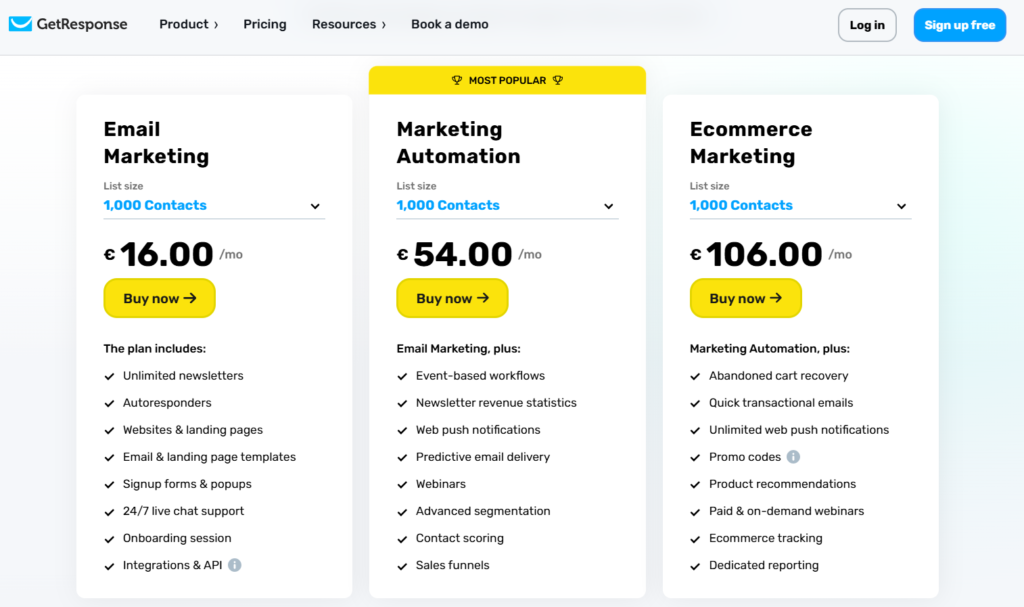Click the GetResponse envelope logo icon
1024x607 pixels.
point(20,24)
